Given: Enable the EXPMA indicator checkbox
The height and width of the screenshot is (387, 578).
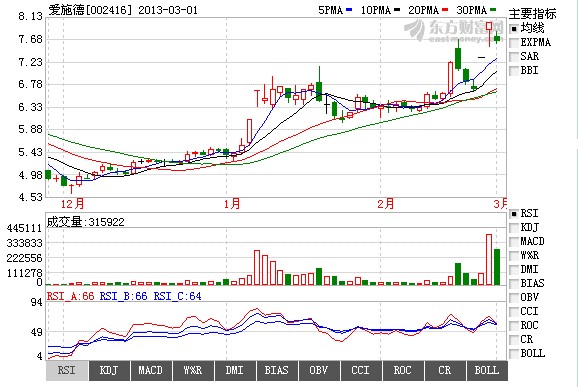Looking at the screenshot, I should (x=514, y=43).
